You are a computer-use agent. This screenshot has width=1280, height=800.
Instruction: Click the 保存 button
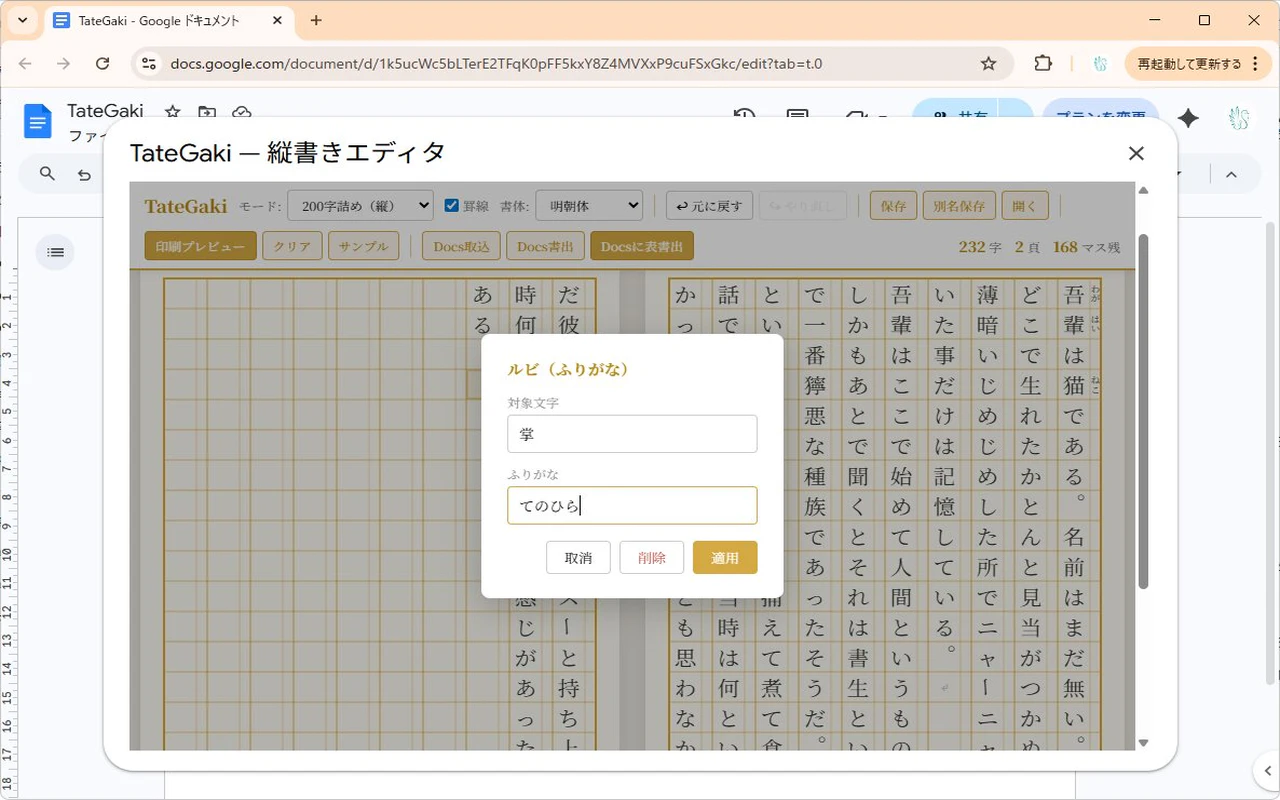tap(893, 206)
